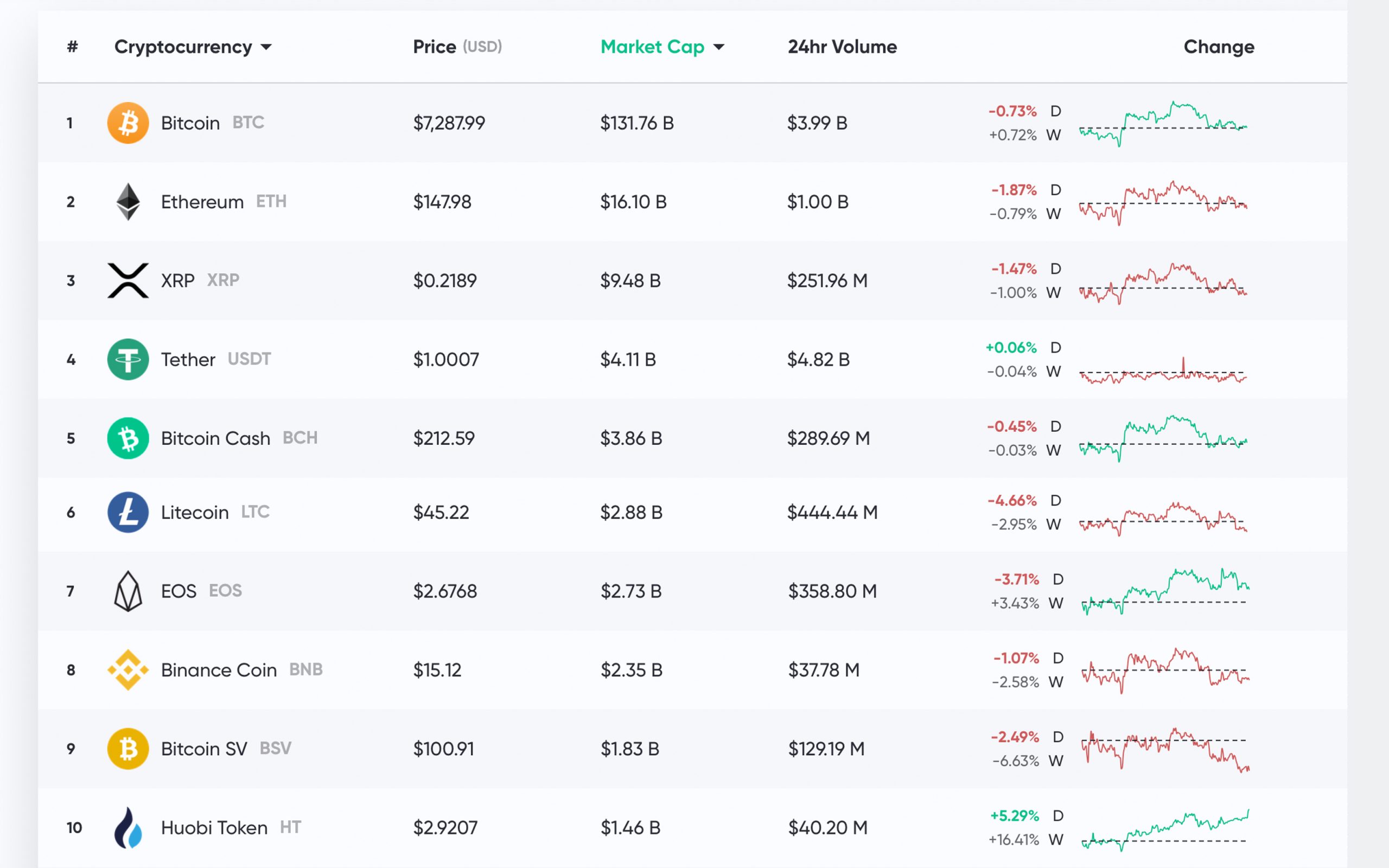Click the Tether green logo icon

click(128, 359)
